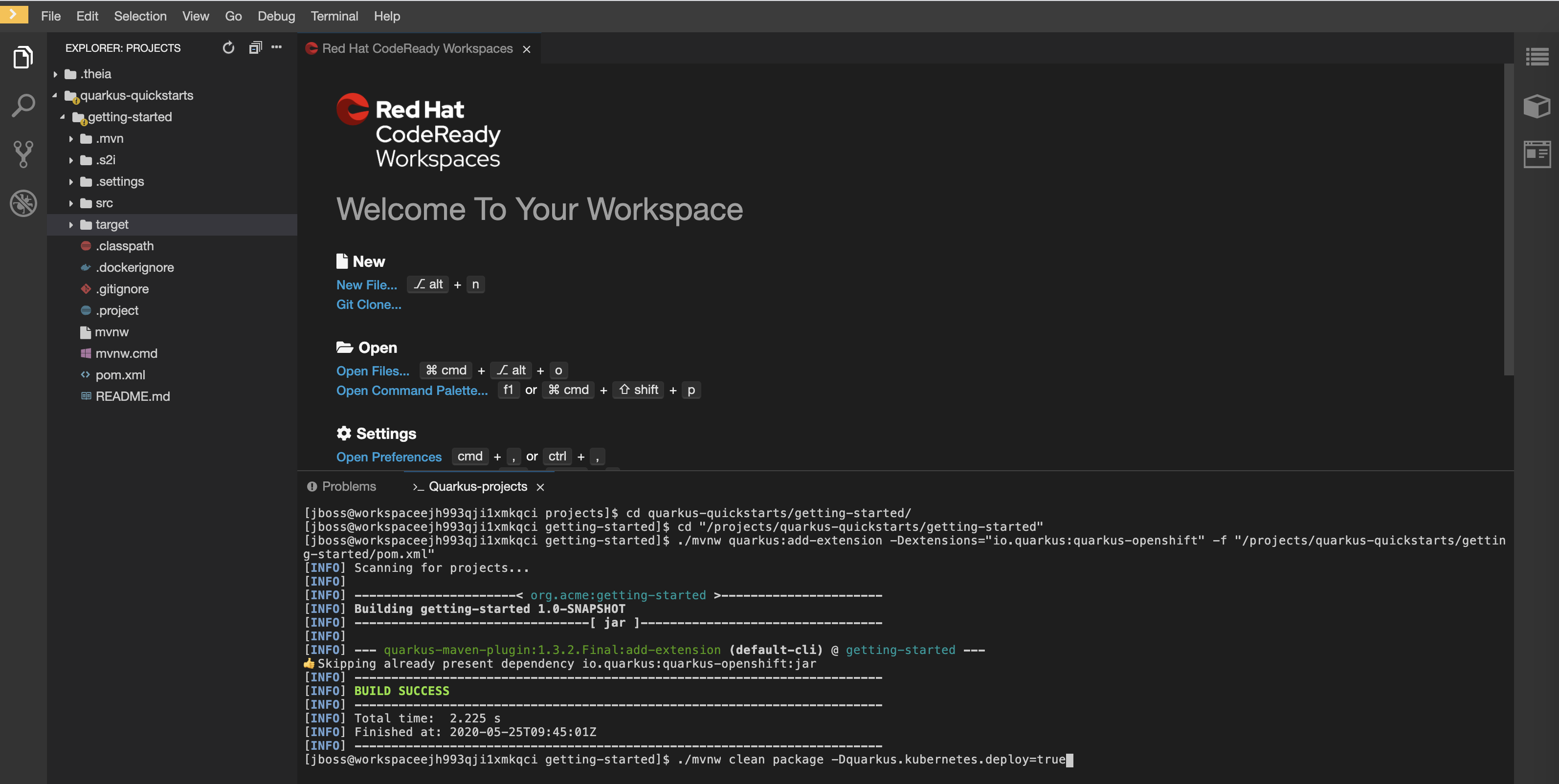The width and height of the screenshot is (1559, 784).
Task: Open the View menu
Action: click(196, 16)
